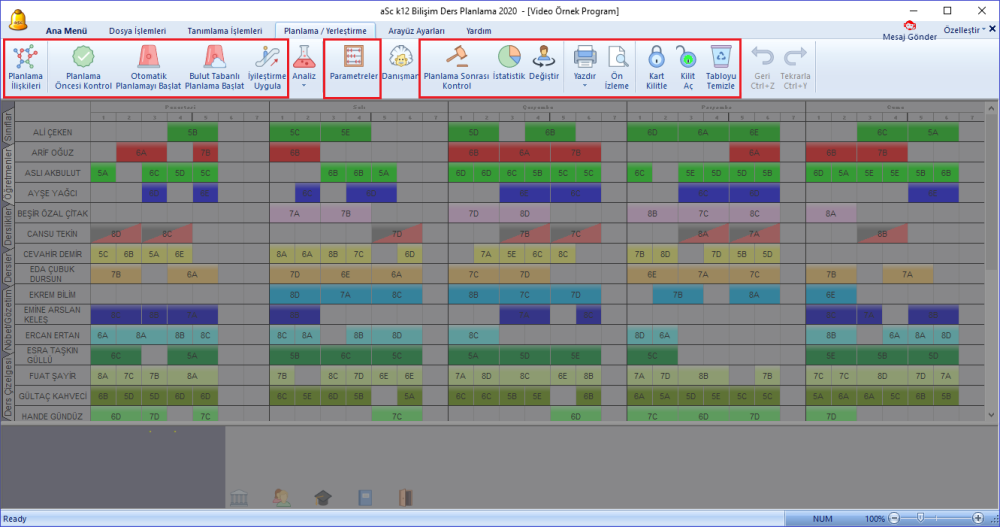This screenshot has height=527, width=1000.
Task: Select teacher row CANSU TEKİN
Action: pyautogui.click(x=52, y=234)
